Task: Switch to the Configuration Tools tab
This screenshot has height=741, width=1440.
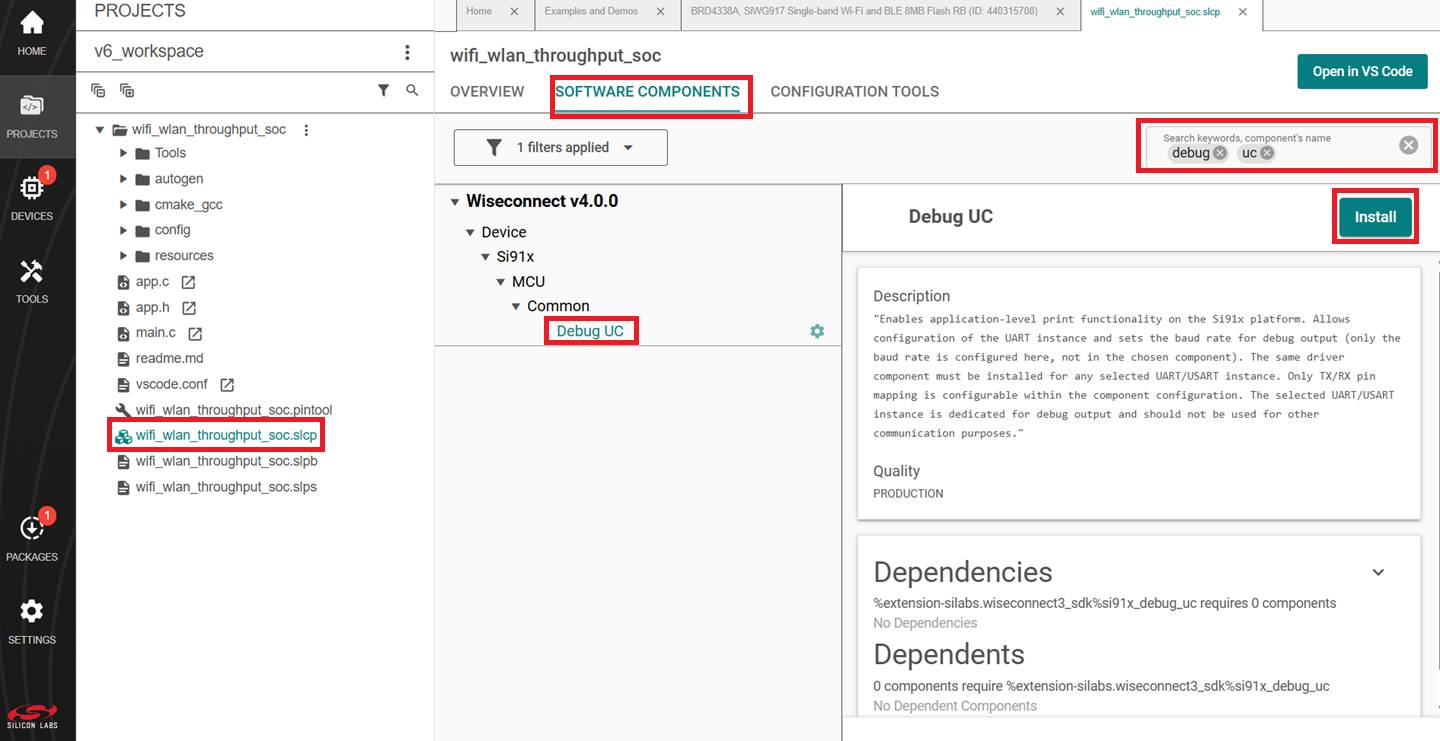Action: tap(854, 91)
